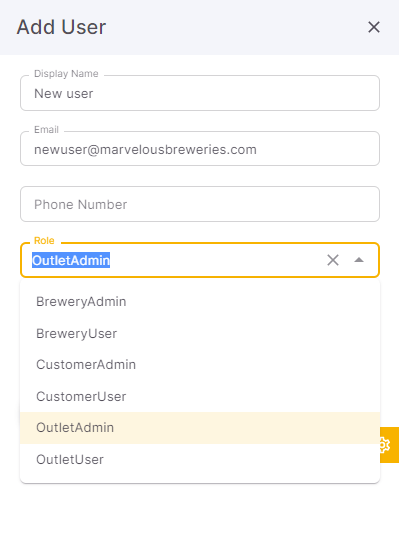The width and height of the screenshot is (399, 534).
Task: Click the Add User dialog title
Action: tap(61, 27)
